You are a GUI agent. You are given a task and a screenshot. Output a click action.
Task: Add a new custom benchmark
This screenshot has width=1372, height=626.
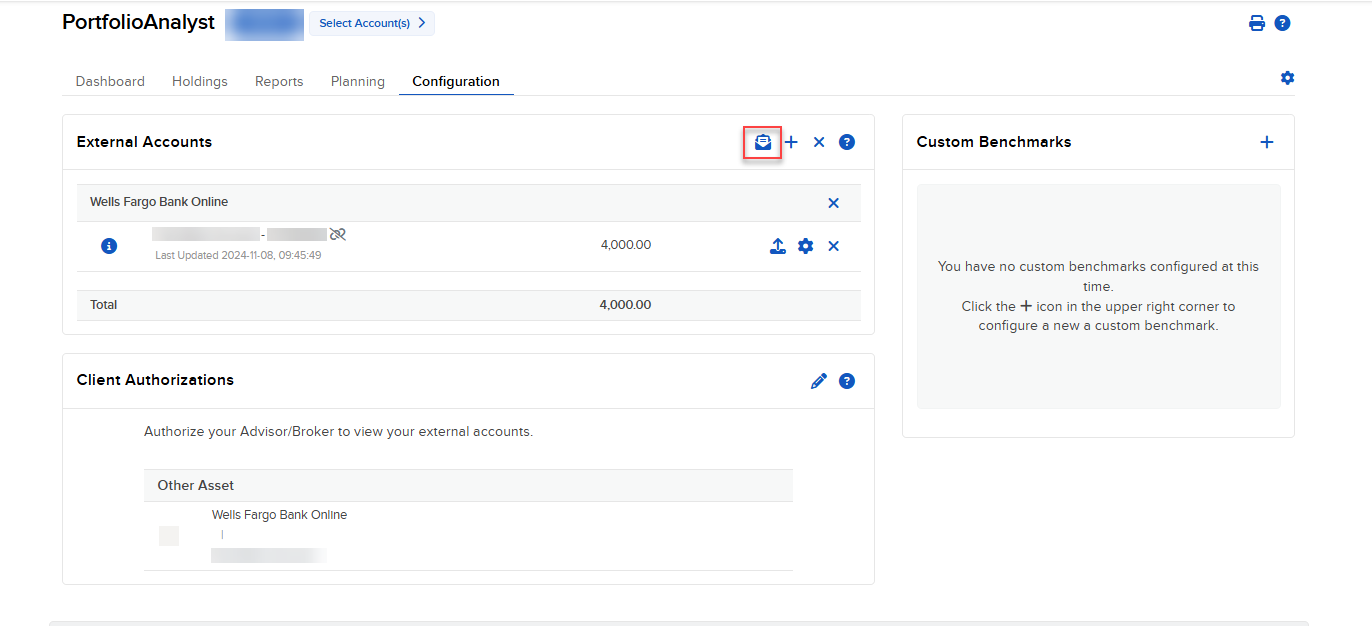pyautogui.click(x=1266, y=142)
